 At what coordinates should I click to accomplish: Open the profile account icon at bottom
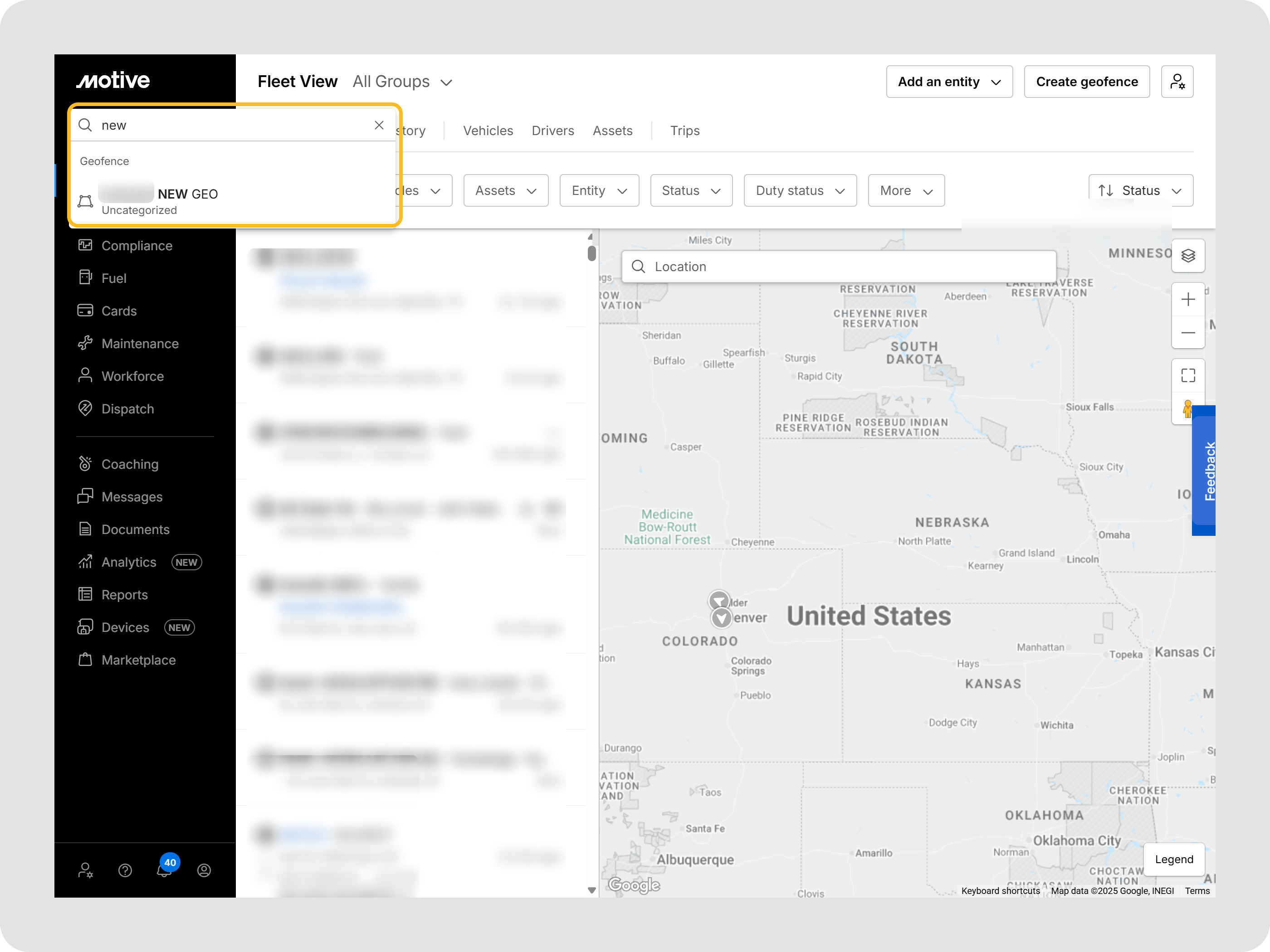[x=204, y=870]
